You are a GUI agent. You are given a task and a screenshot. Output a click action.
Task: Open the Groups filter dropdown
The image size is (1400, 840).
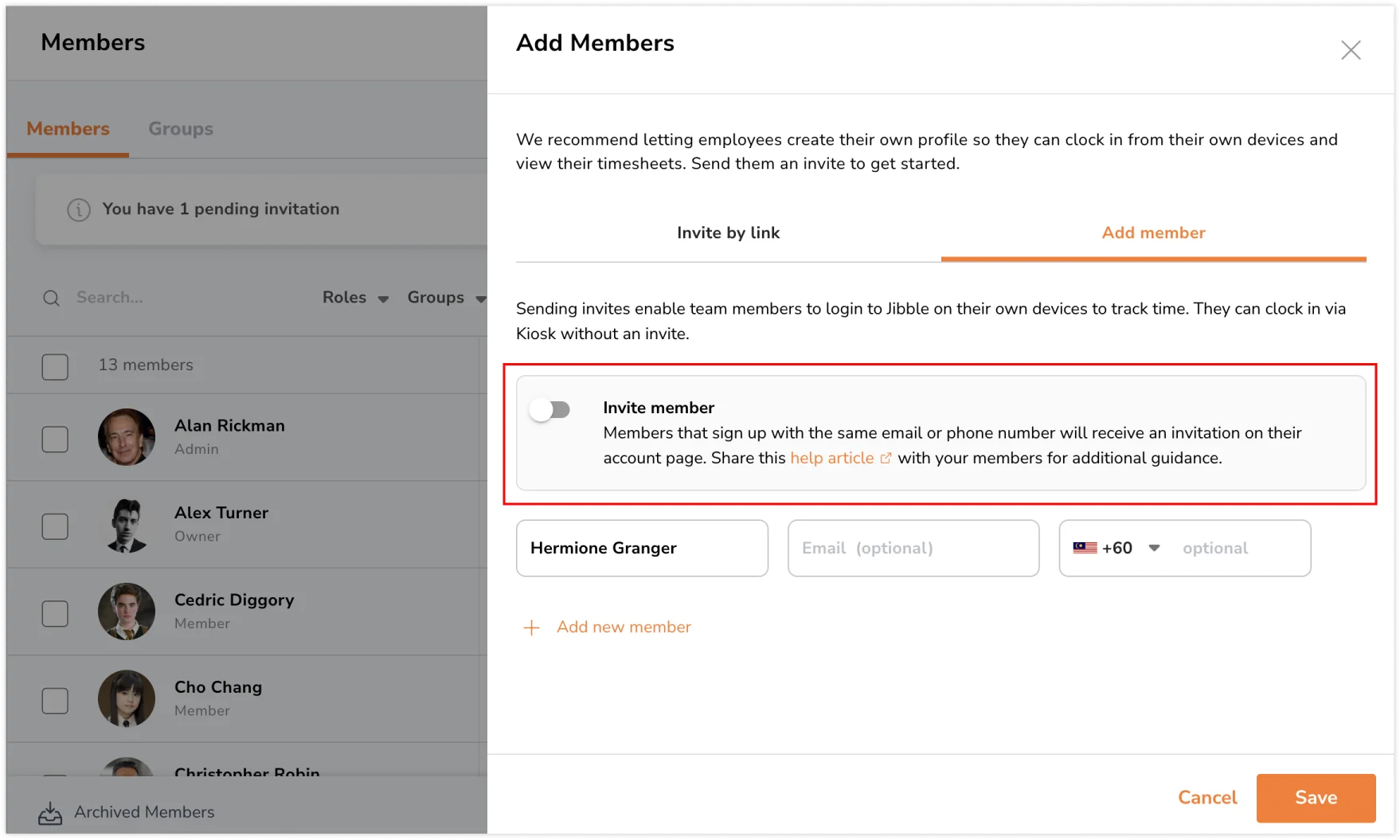pyautogui.click(x=445, y=298)
